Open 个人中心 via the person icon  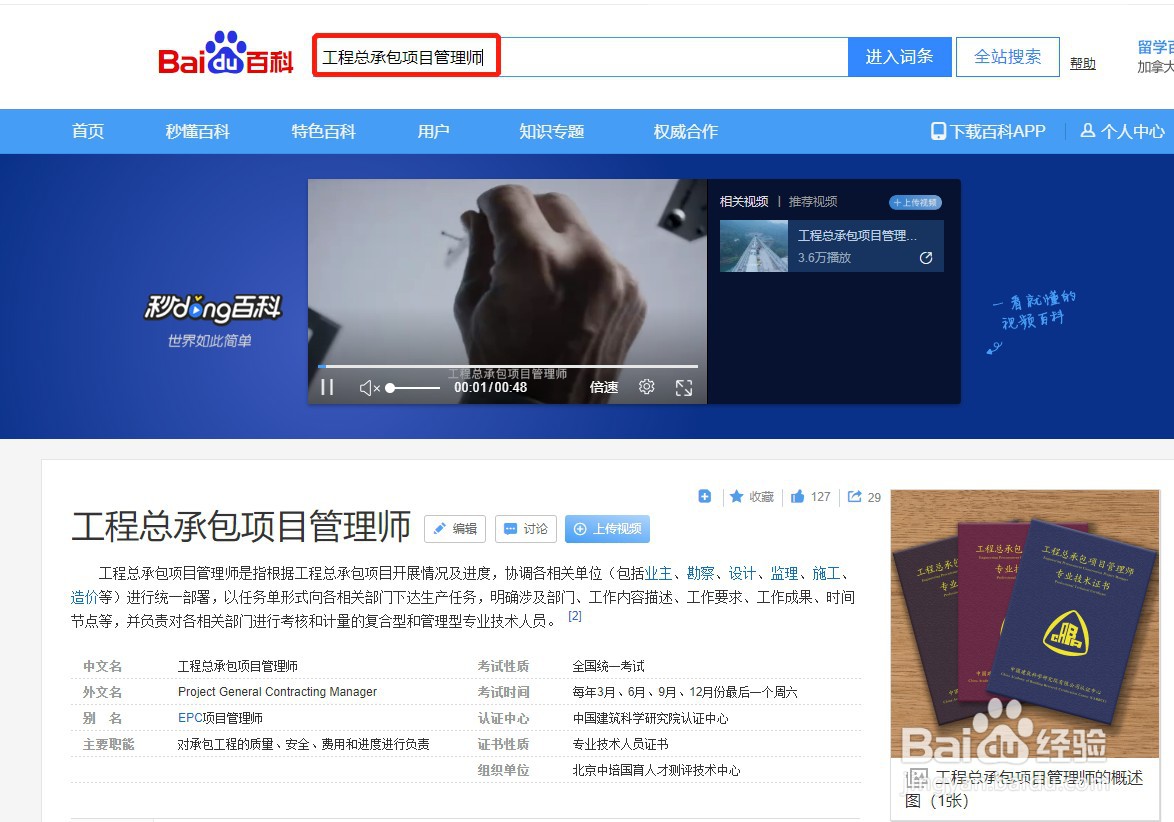[x=1086, y=131]
